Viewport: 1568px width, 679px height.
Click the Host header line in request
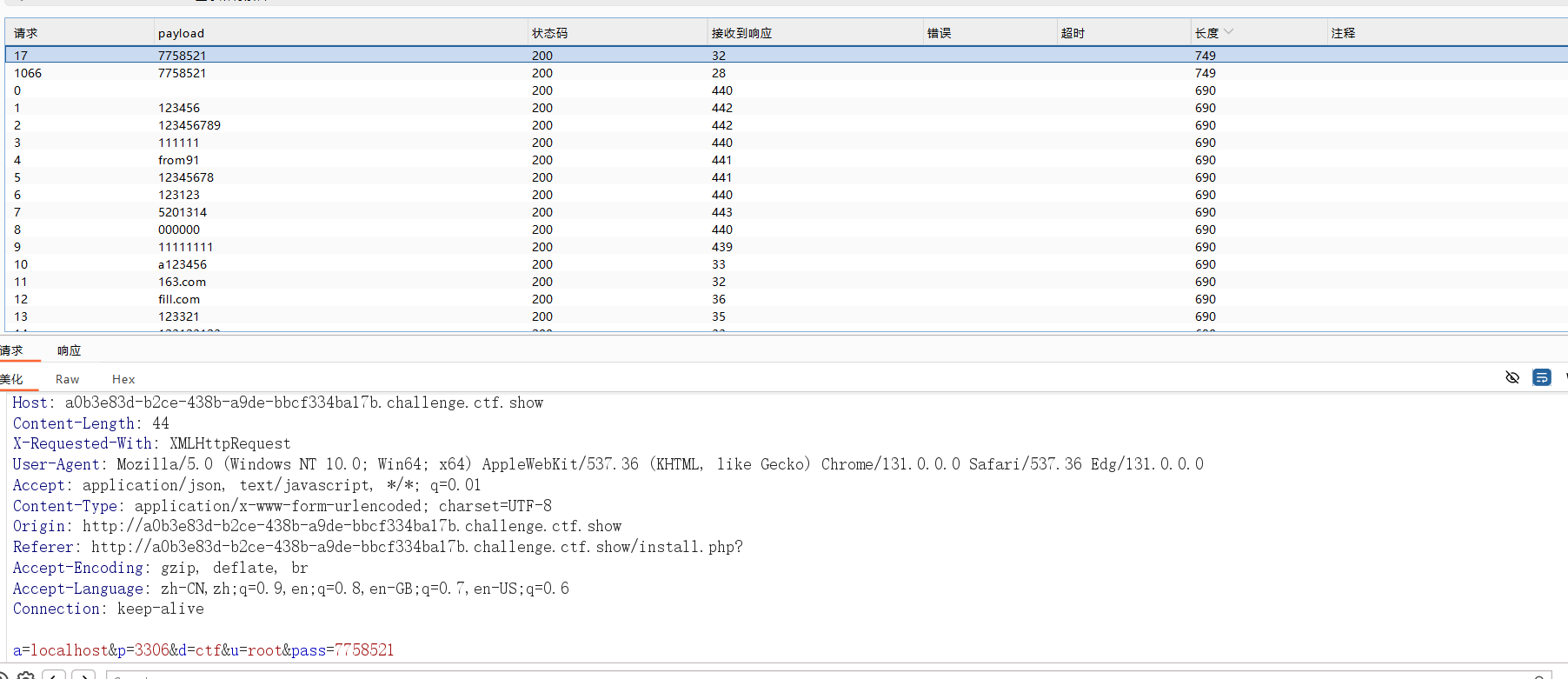pos(278,403)
